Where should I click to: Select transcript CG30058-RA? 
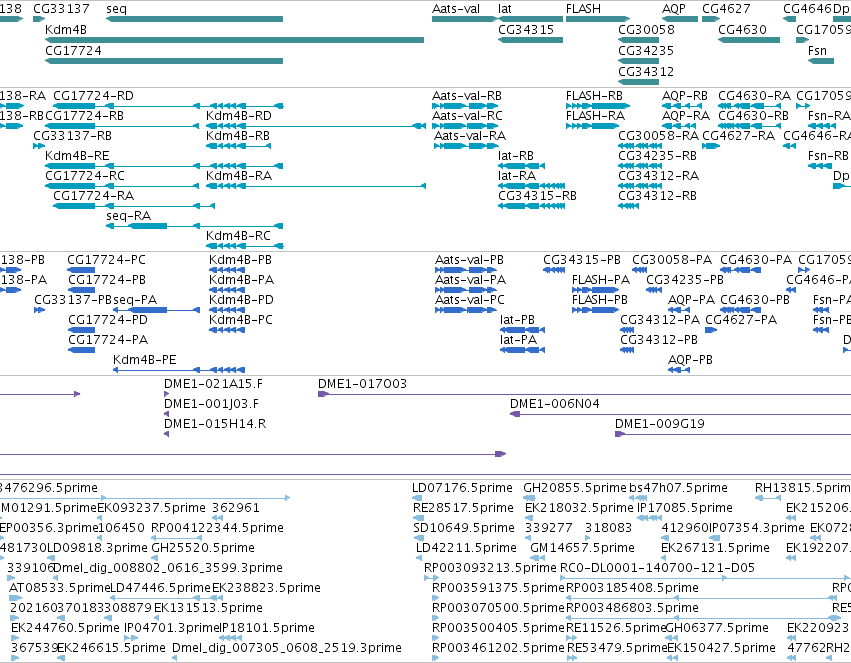[659, 136]
